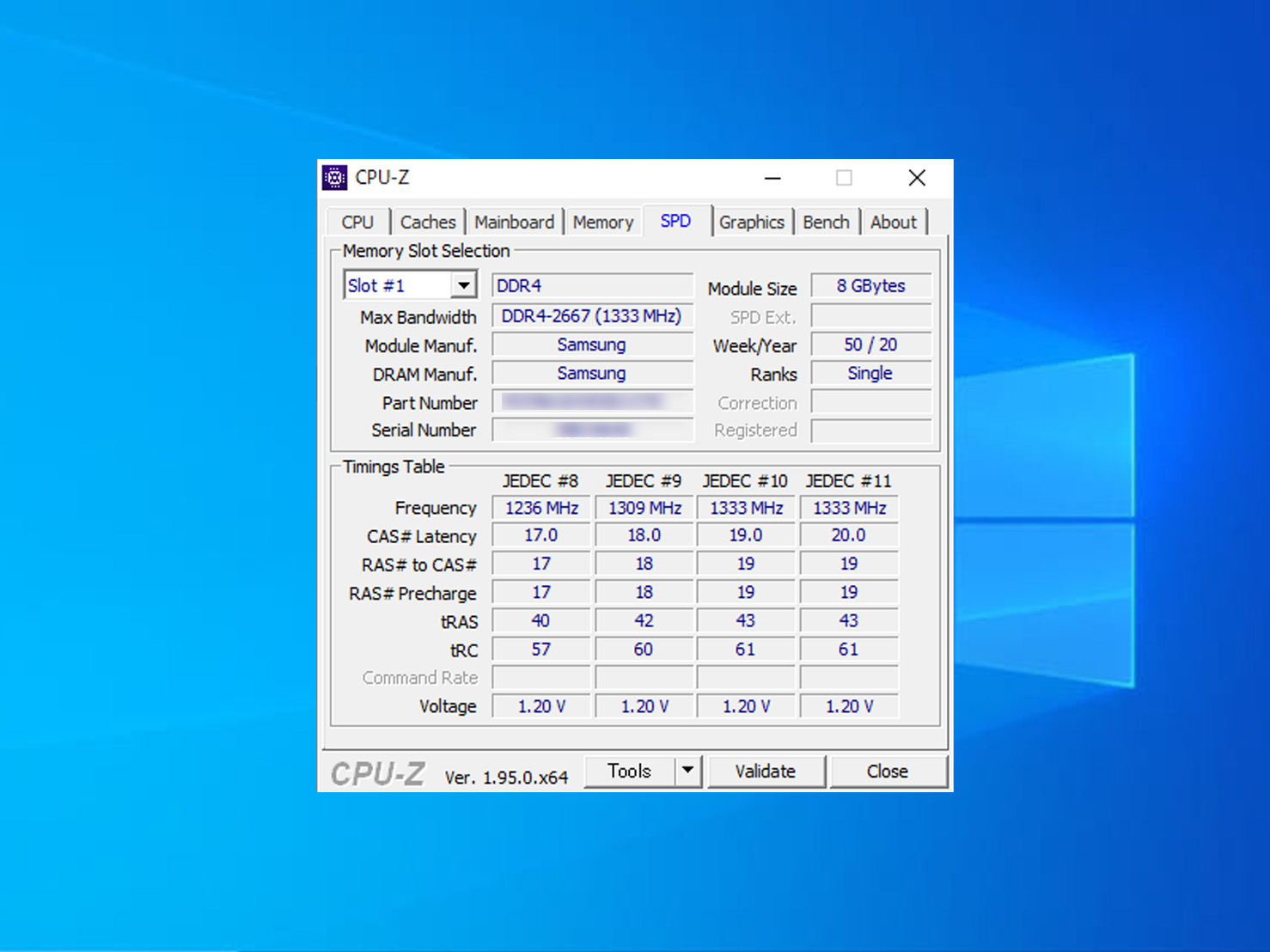
Task: Click the empty Correction field
Action: pos(871,401)
